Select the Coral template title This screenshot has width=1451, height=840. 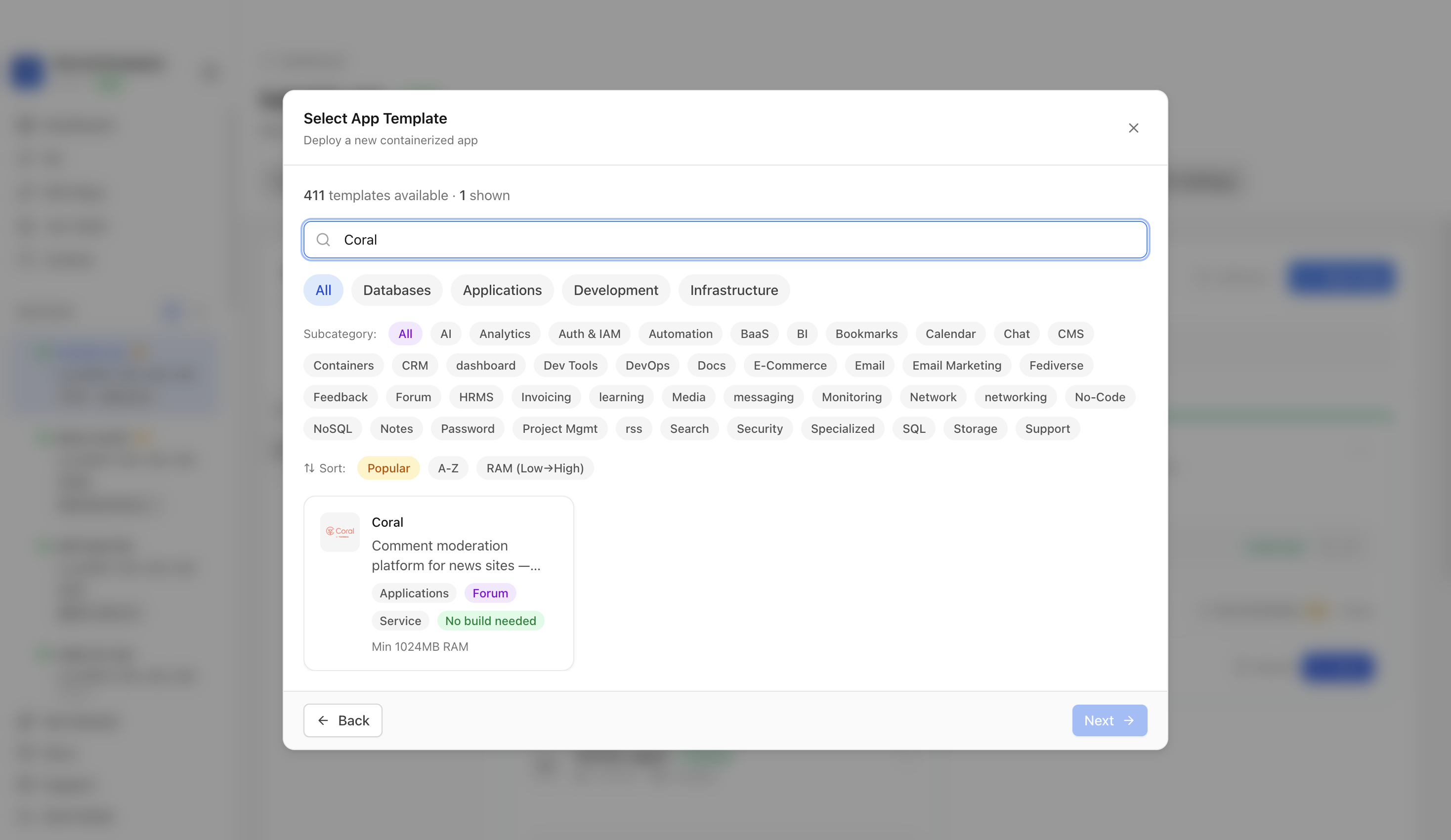(x=387, y=522)
